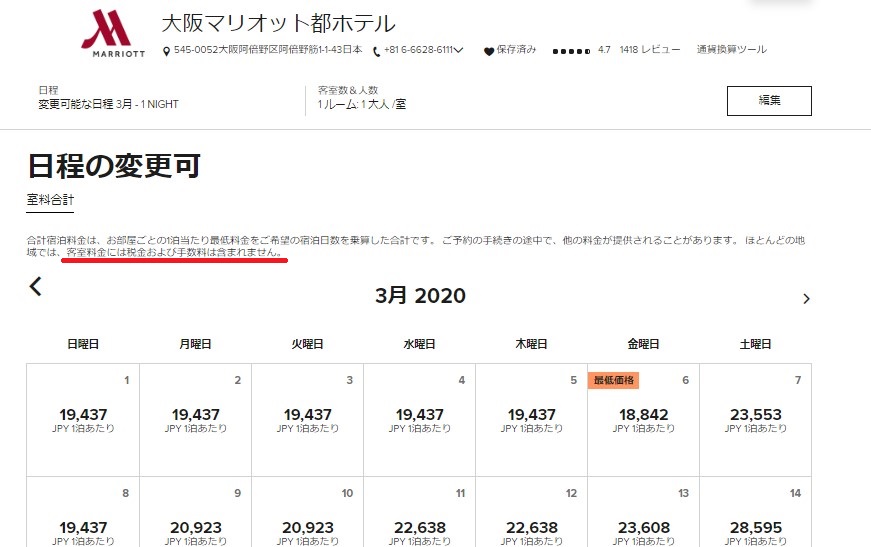
Task: Open the 1418 レビュー reviews link
Action: [650, 49]
